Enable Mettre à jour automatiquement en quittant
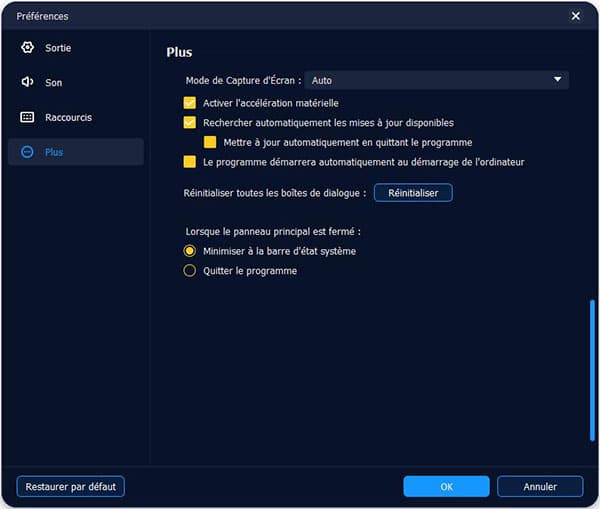600x509 pixels. 210,142
